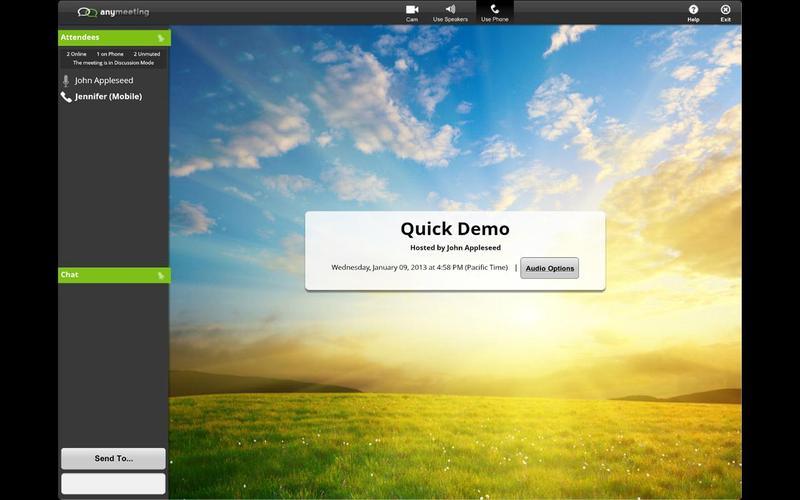Open Audio Options in meeting card
Image resolution: width=800 pixels, height=500 pixels.
pyautogui.click(x=549, y=268)
